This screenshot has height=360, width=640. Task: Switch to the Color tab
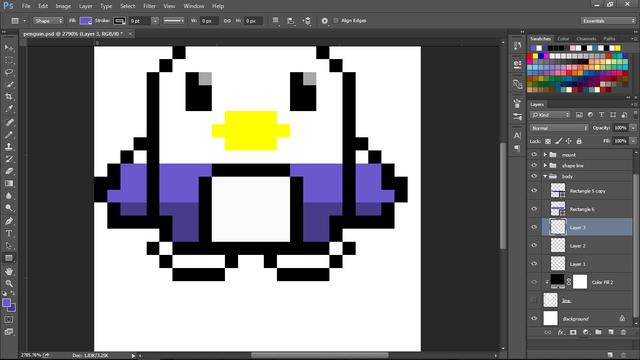click(563, 39)
